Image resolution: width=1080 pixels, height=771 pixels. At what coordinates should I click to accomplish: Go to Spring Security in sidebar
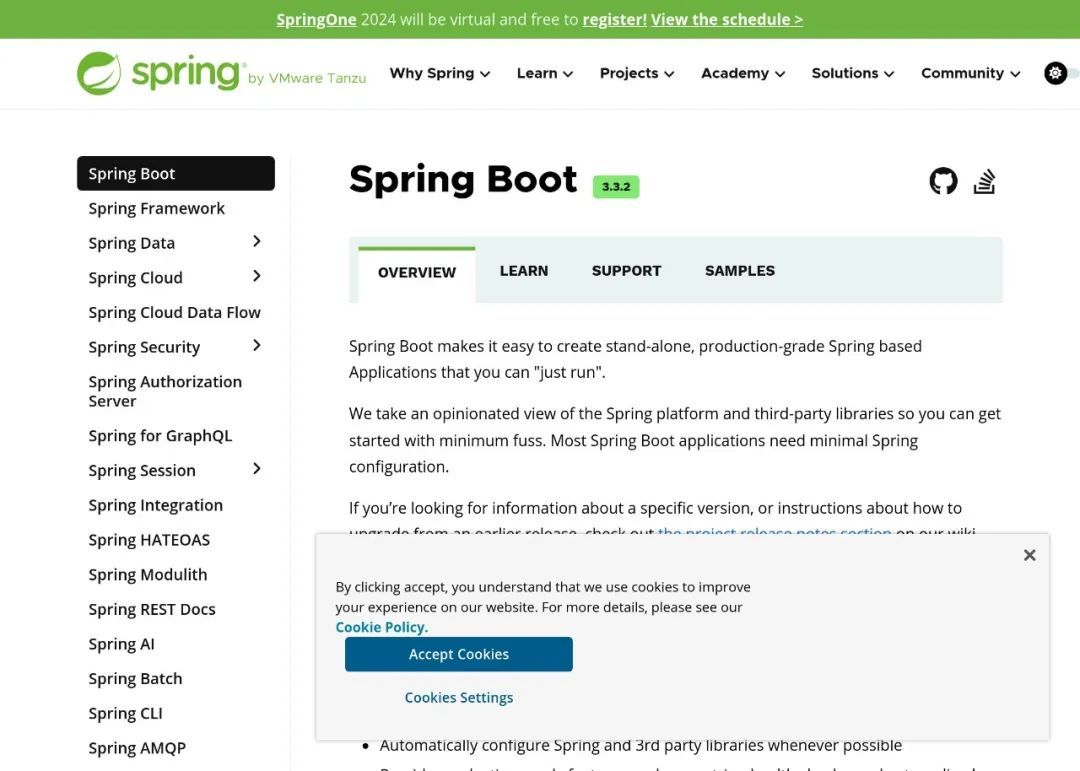click(144, 347)
